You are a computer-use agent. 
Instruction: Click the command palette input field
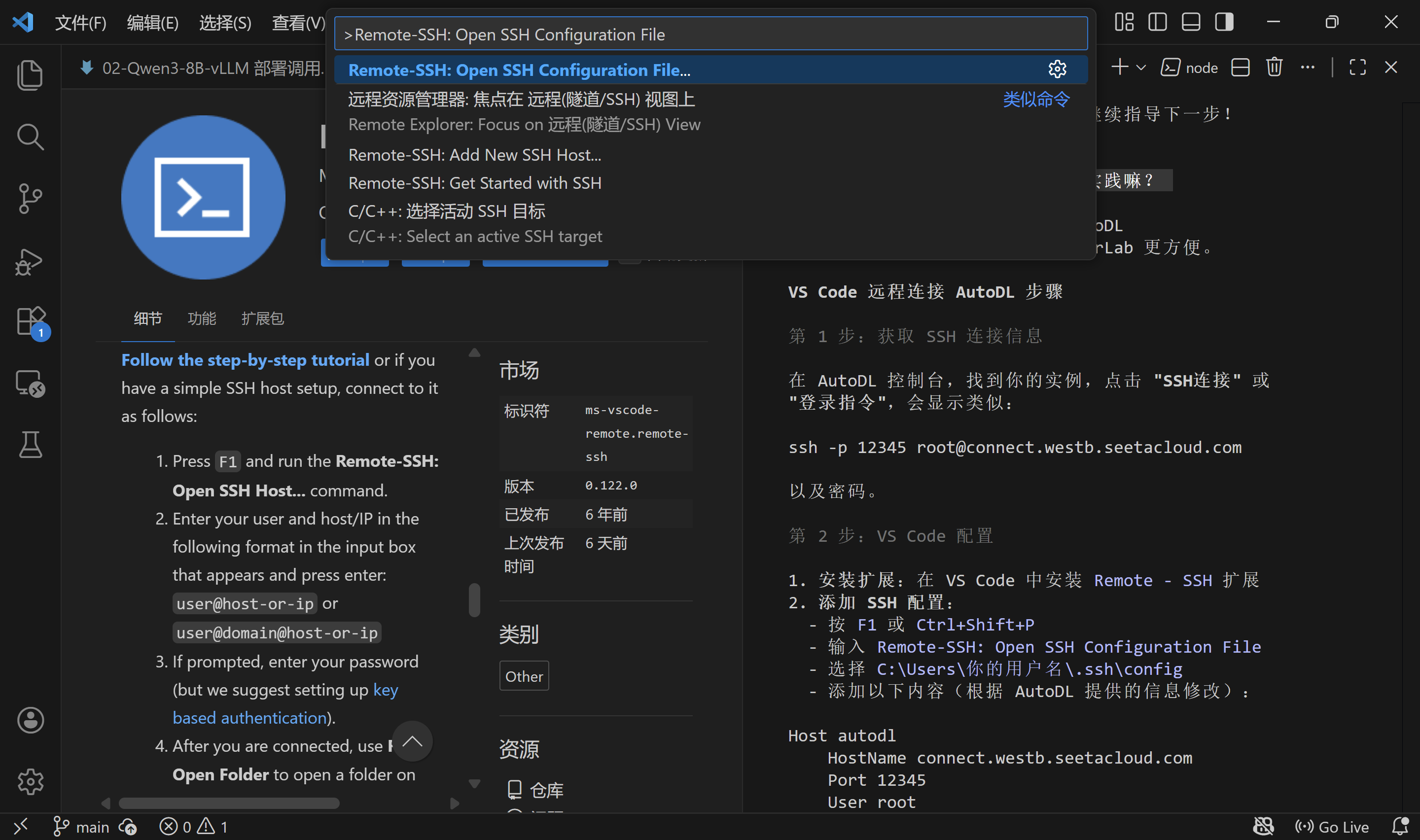tap(710, 35)
